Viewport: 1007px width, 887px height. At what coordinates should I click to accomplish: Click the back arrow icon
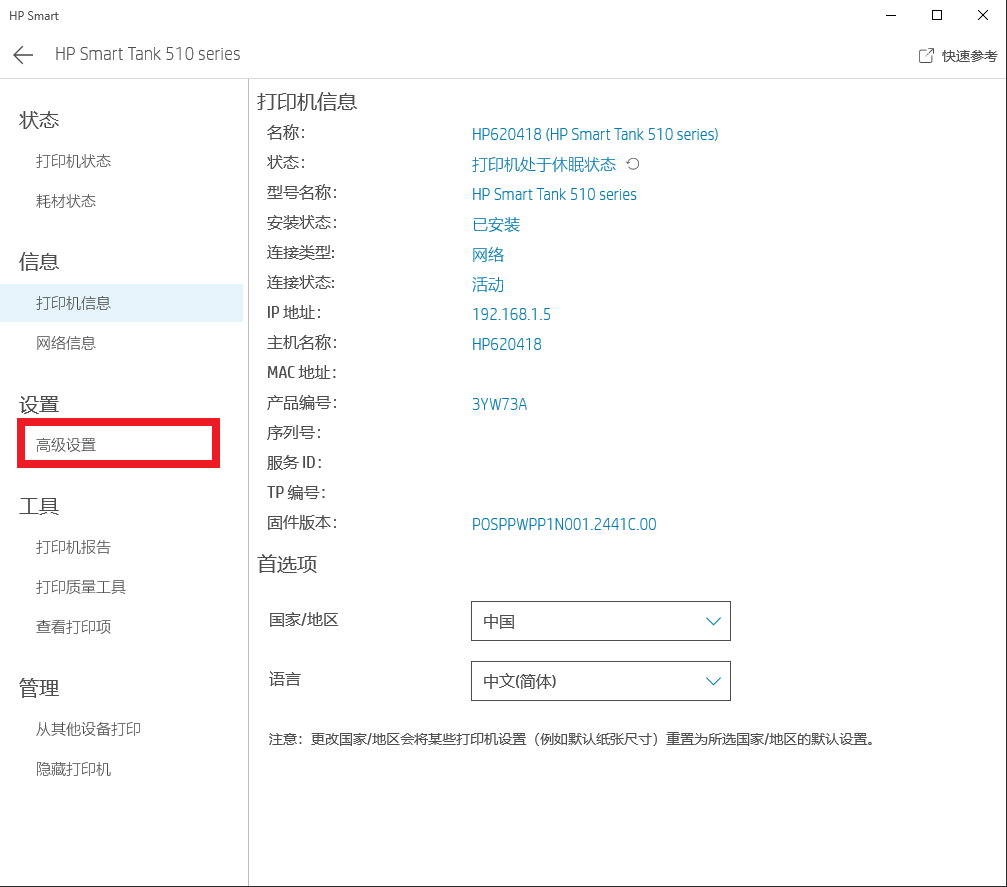pyautogui.click(x=23, y=55)
